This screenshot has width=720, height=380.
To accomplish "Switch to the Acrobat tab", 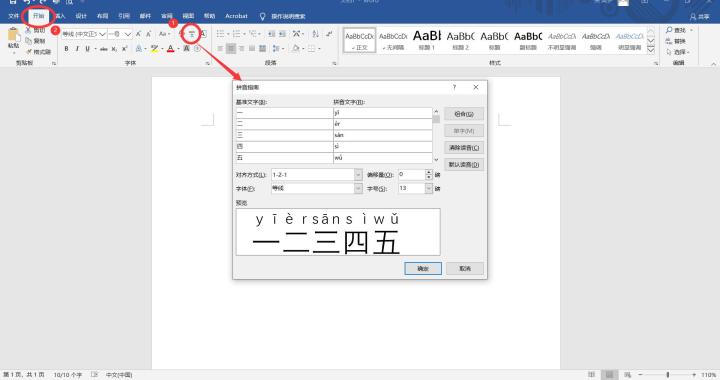I will pos(236,16).
